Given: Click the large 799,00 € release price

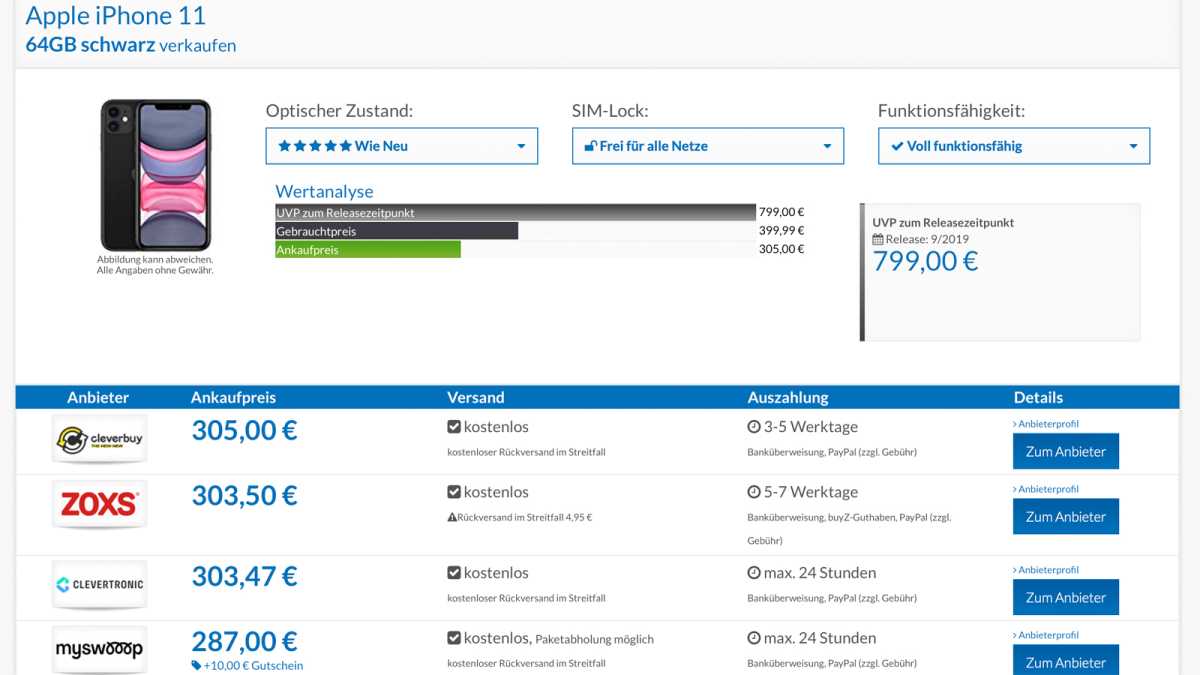Looking at the screenshot, I should pyautogui.click(x=925, y=261).
